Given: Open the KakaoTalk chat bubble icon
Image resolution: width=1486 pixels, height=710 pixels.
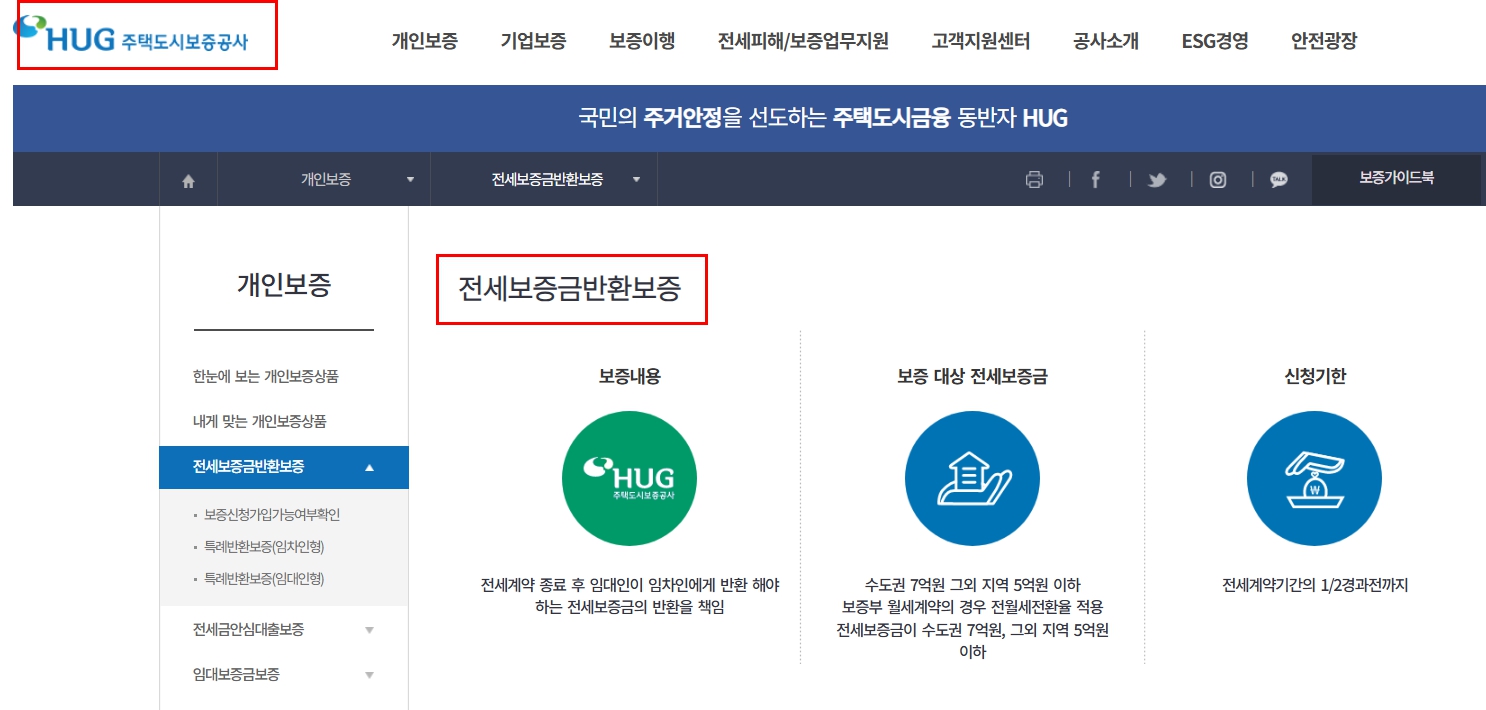Looking at the screenshot, I should tap(1278, 180).
